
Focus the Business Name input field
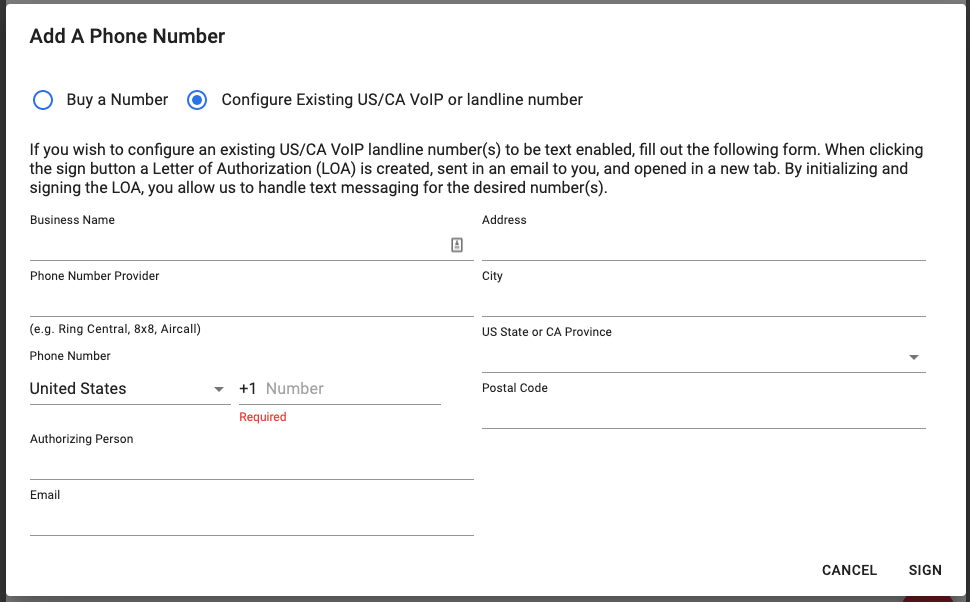click(239, 245)
